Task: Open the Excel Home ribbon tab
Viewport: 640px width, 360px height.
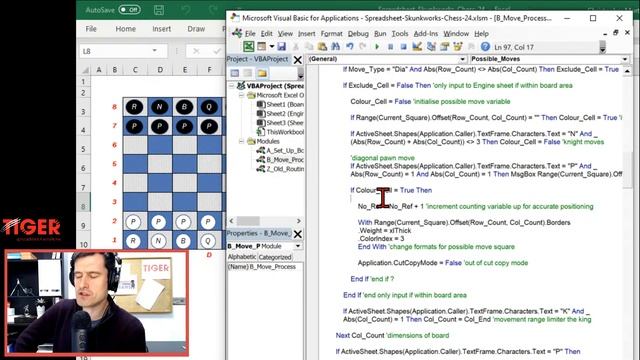Action: tap(125, 29)
